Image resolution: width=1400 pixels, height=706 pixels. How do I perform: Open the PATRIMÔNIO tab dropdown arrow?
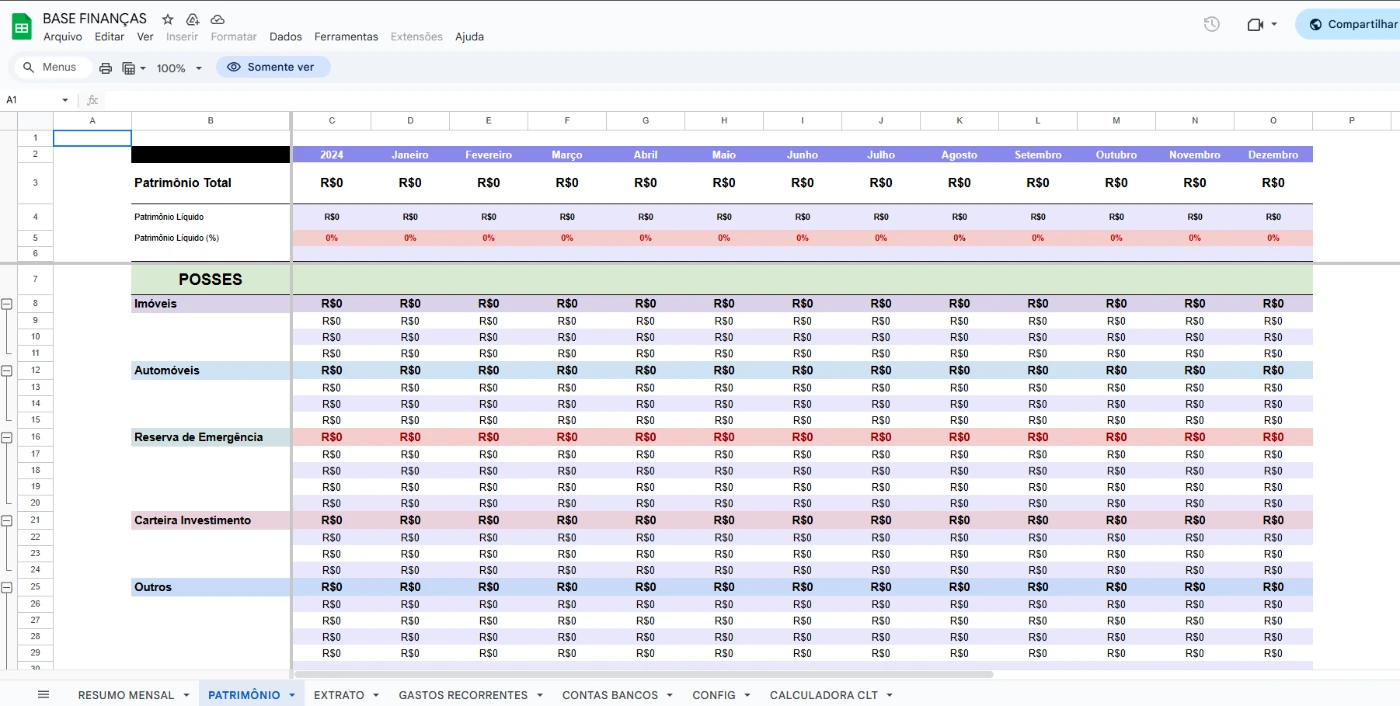coord(292,695)
